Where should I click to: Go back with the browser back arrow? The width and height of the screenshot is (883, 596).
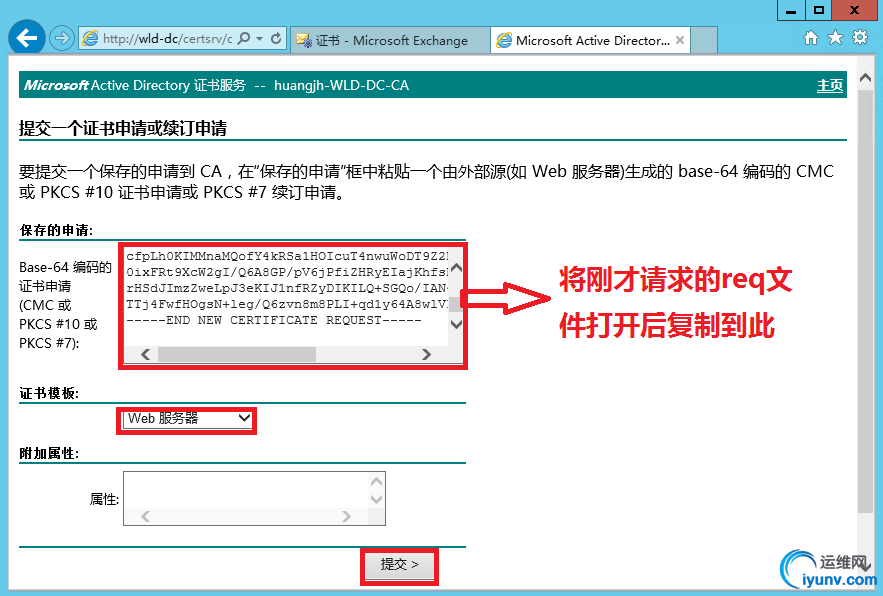[x=26, y=38]
